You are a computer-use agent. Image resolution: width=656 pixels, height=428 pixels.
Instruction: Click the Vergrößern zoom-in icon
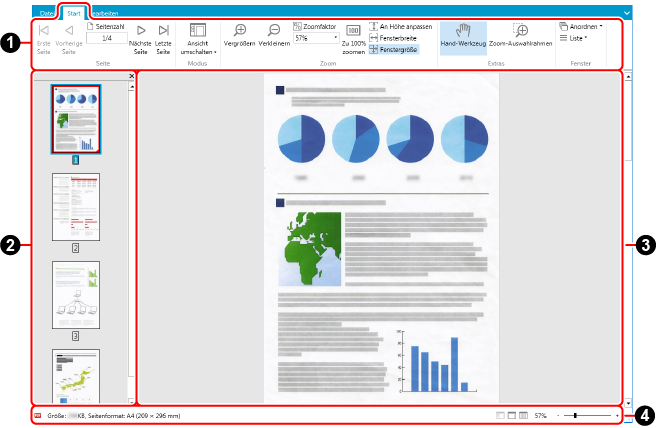pos(239,37)
